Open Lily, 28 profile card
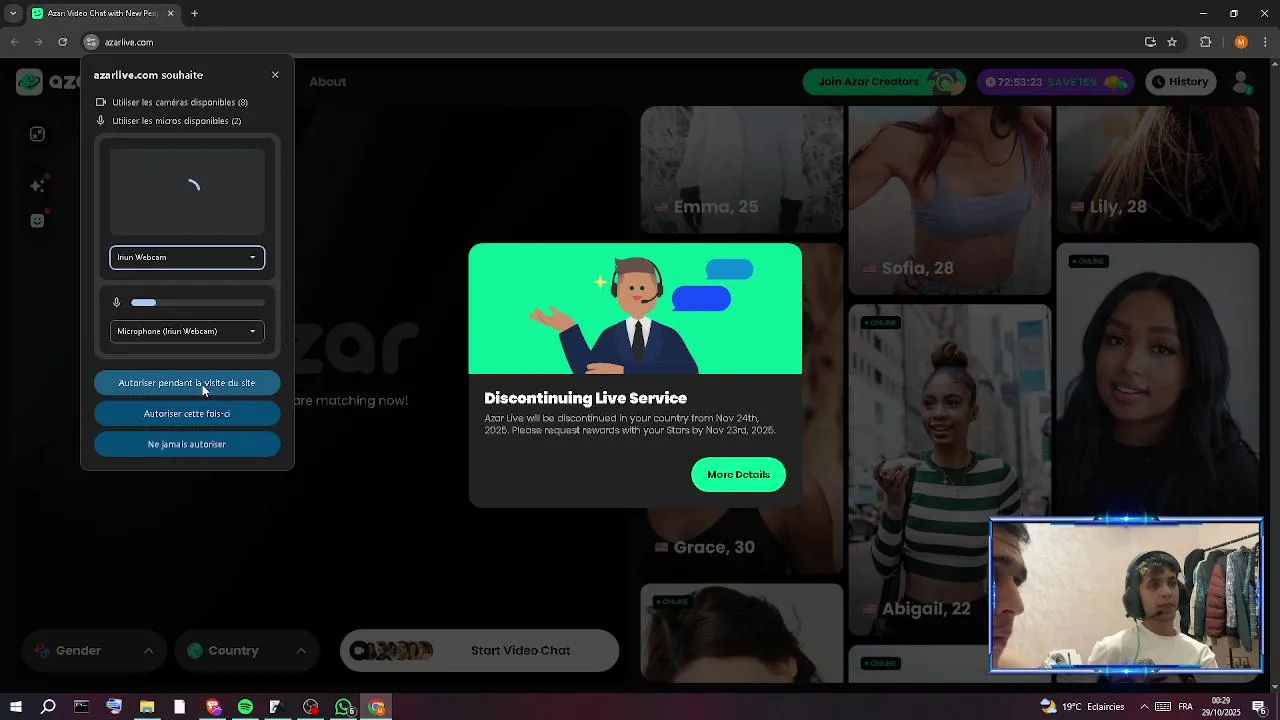Image resolution: width=1280 pixels, height=720 pixels. (x=1158, y=170)
